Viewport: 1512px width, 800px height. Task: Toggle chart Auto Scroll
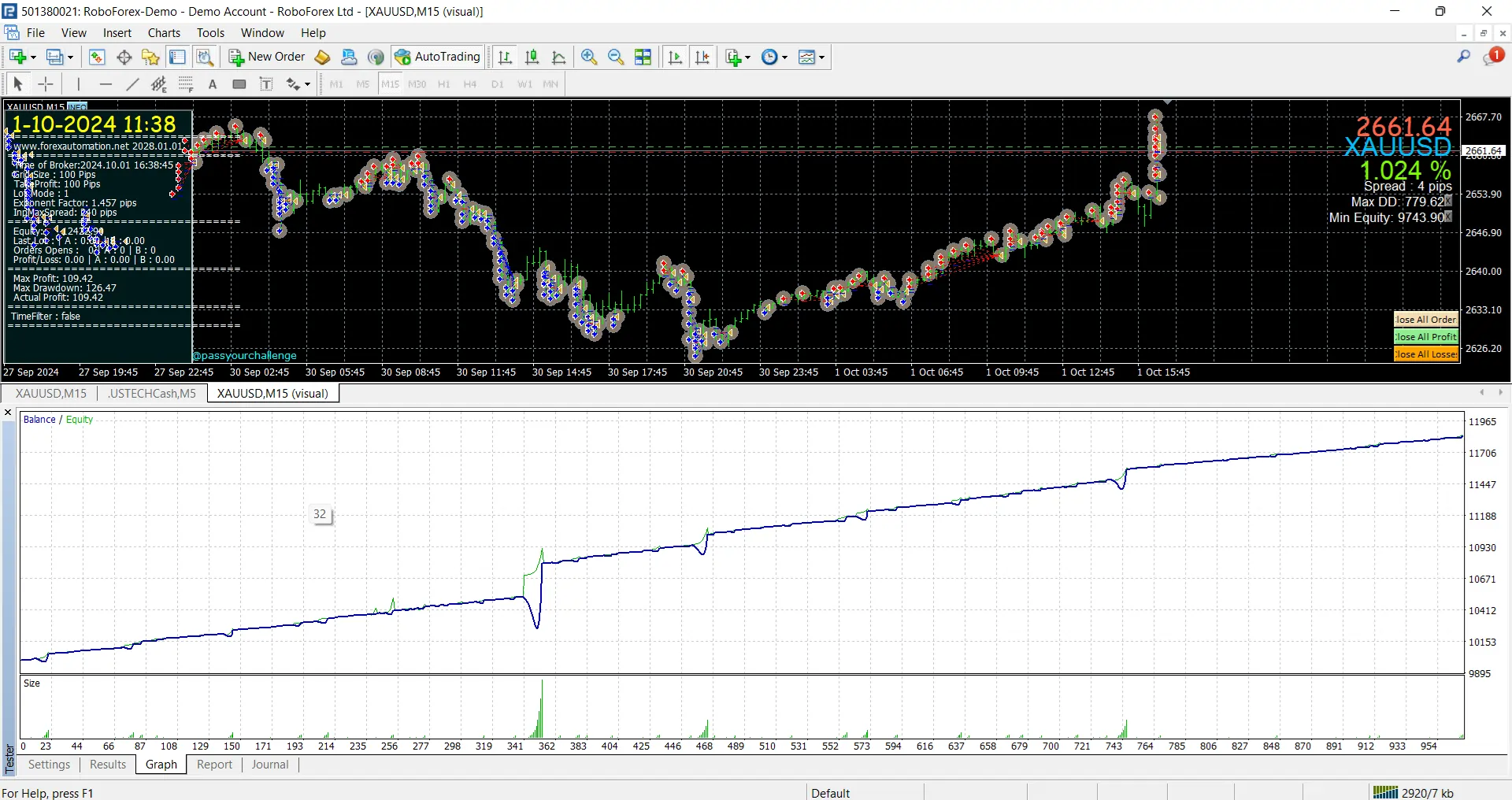675,57
